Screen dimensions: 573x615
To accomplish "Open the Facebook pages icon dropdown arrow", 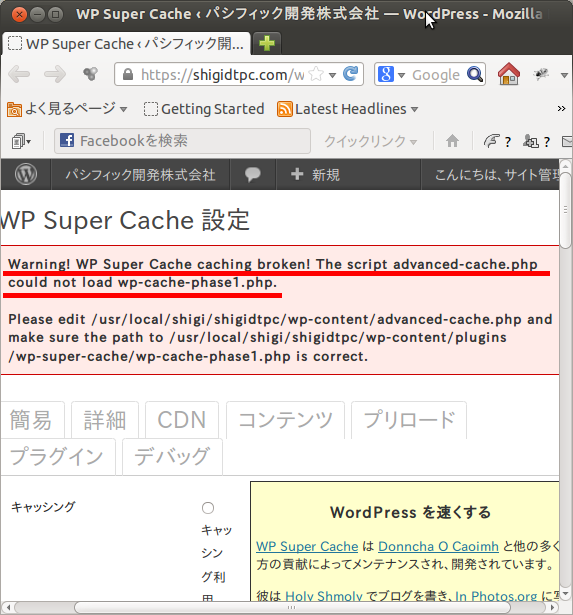I will pos(29,142).
